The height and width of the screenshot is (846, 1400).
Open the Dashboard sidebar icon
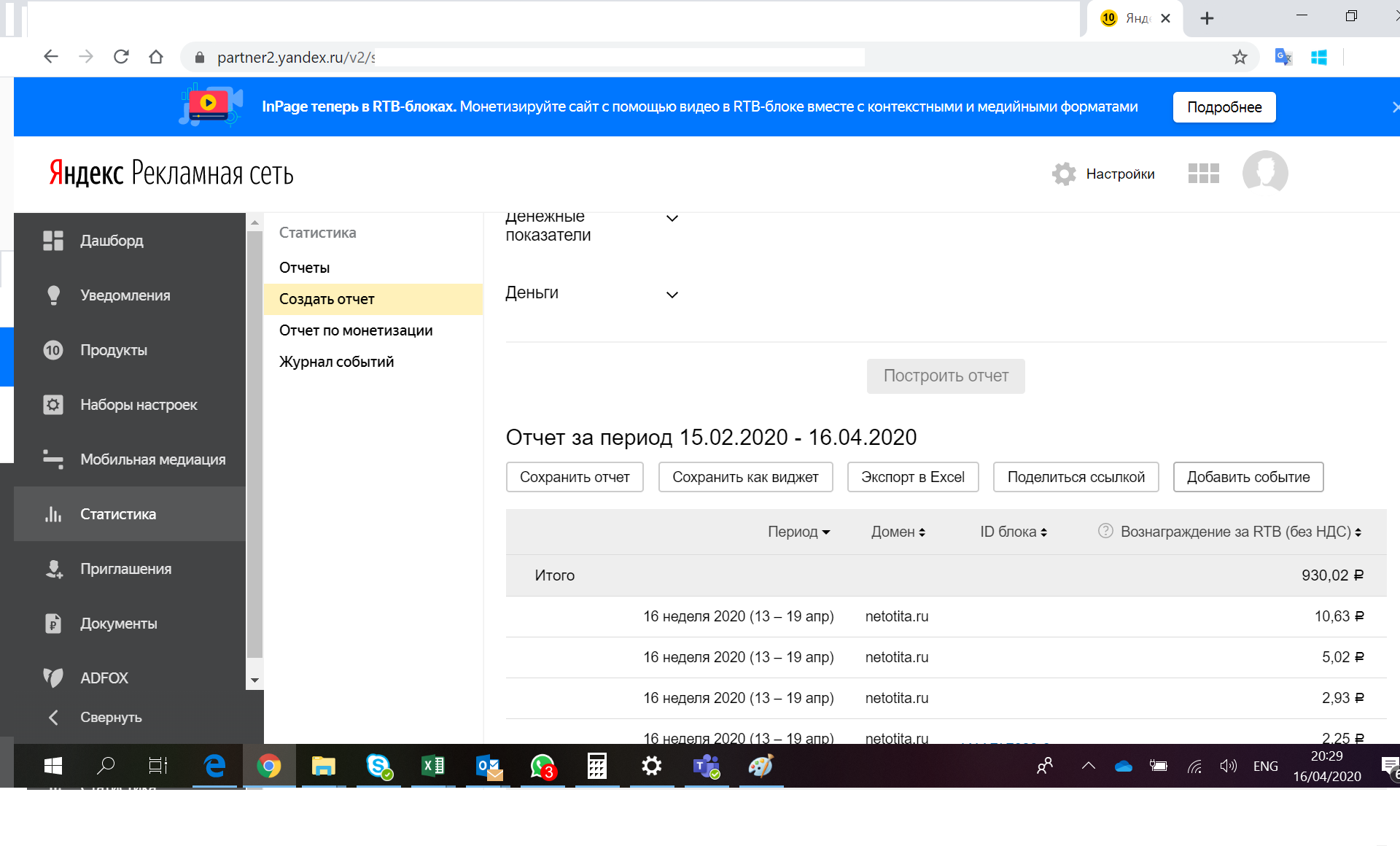(x=53, y=241)
